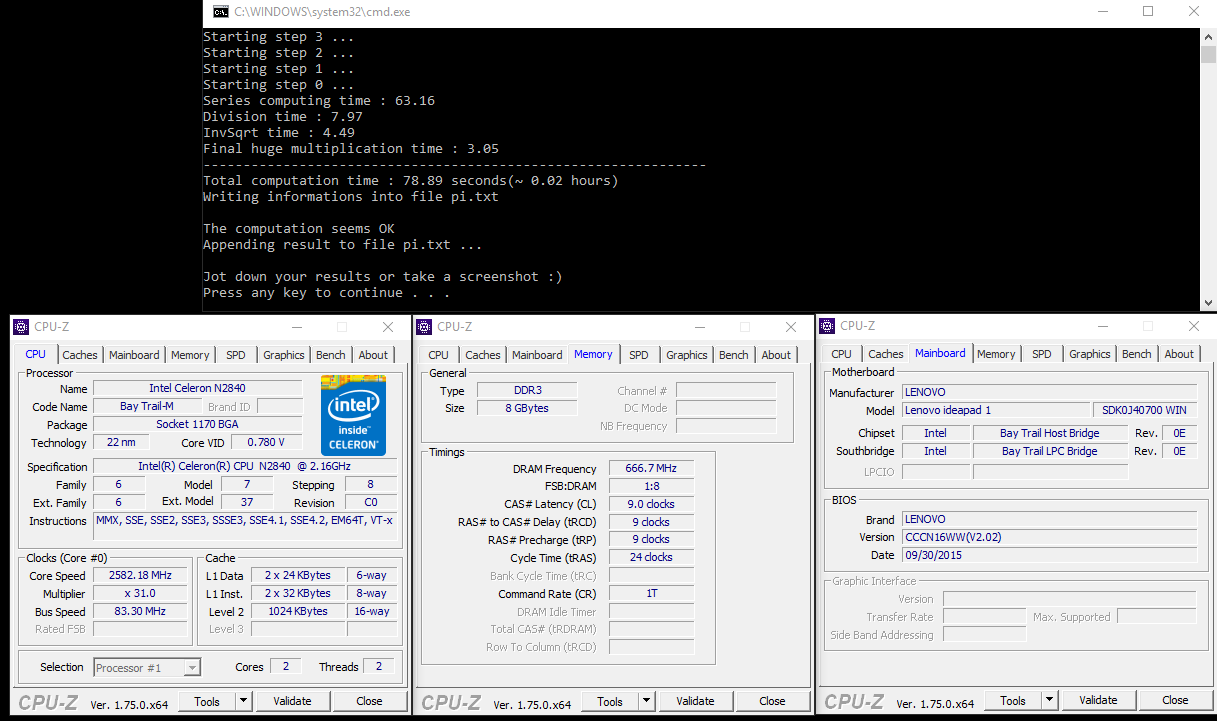This screenshot has height=721, width=1217.
Task: Open Bench tab in right Mainboard window
Action: (1137, 354)
